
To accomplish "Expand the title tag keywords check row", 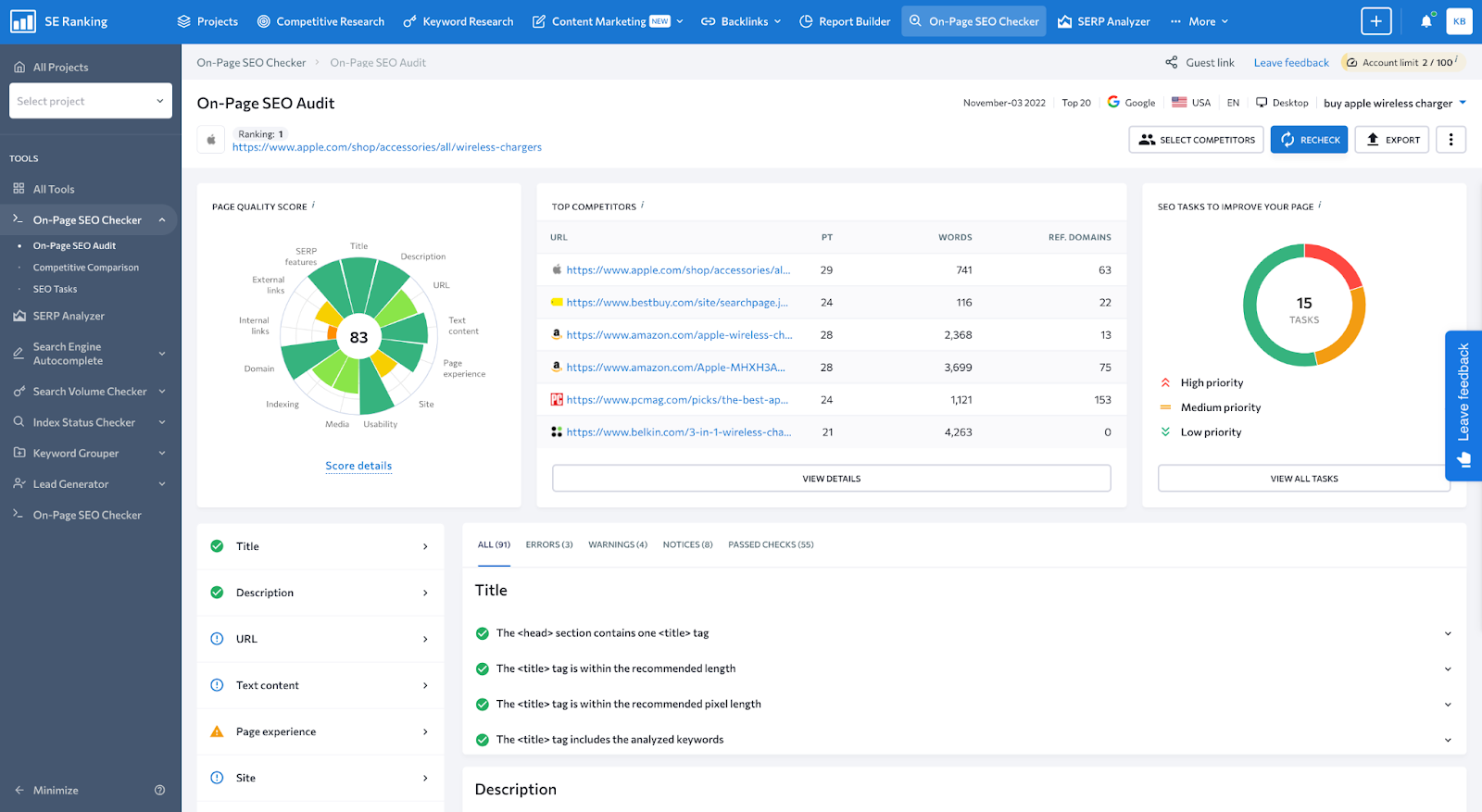I will click(1448, 740).
